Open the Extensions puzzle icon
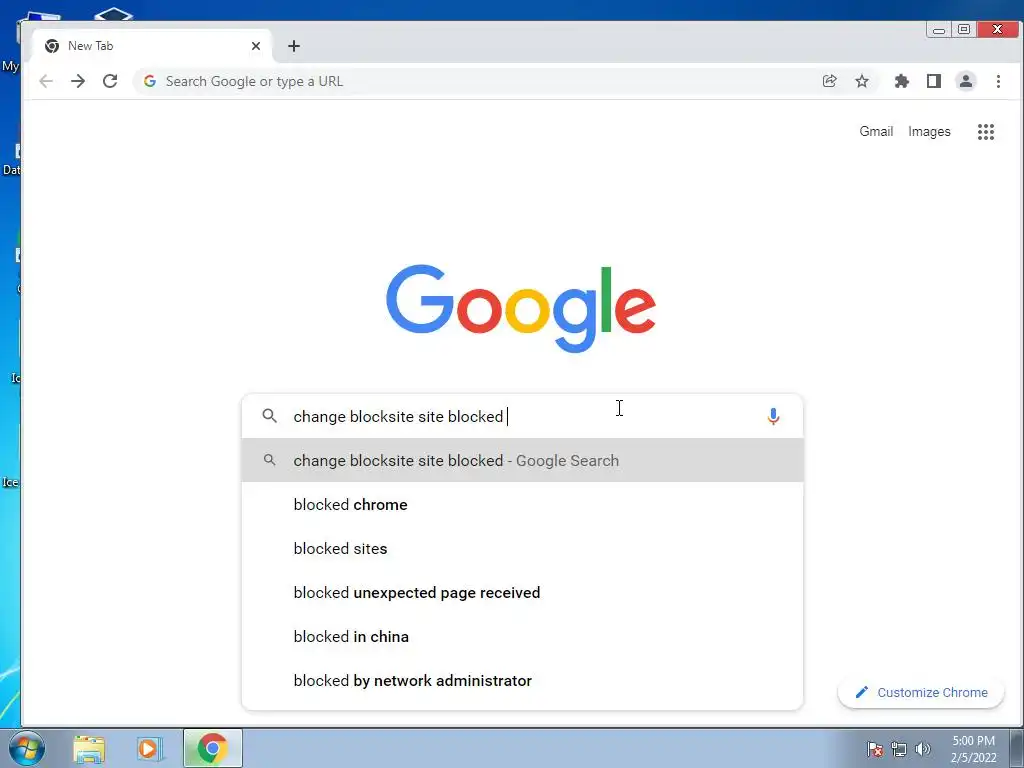1024x768 pixels. pos(902,81)
